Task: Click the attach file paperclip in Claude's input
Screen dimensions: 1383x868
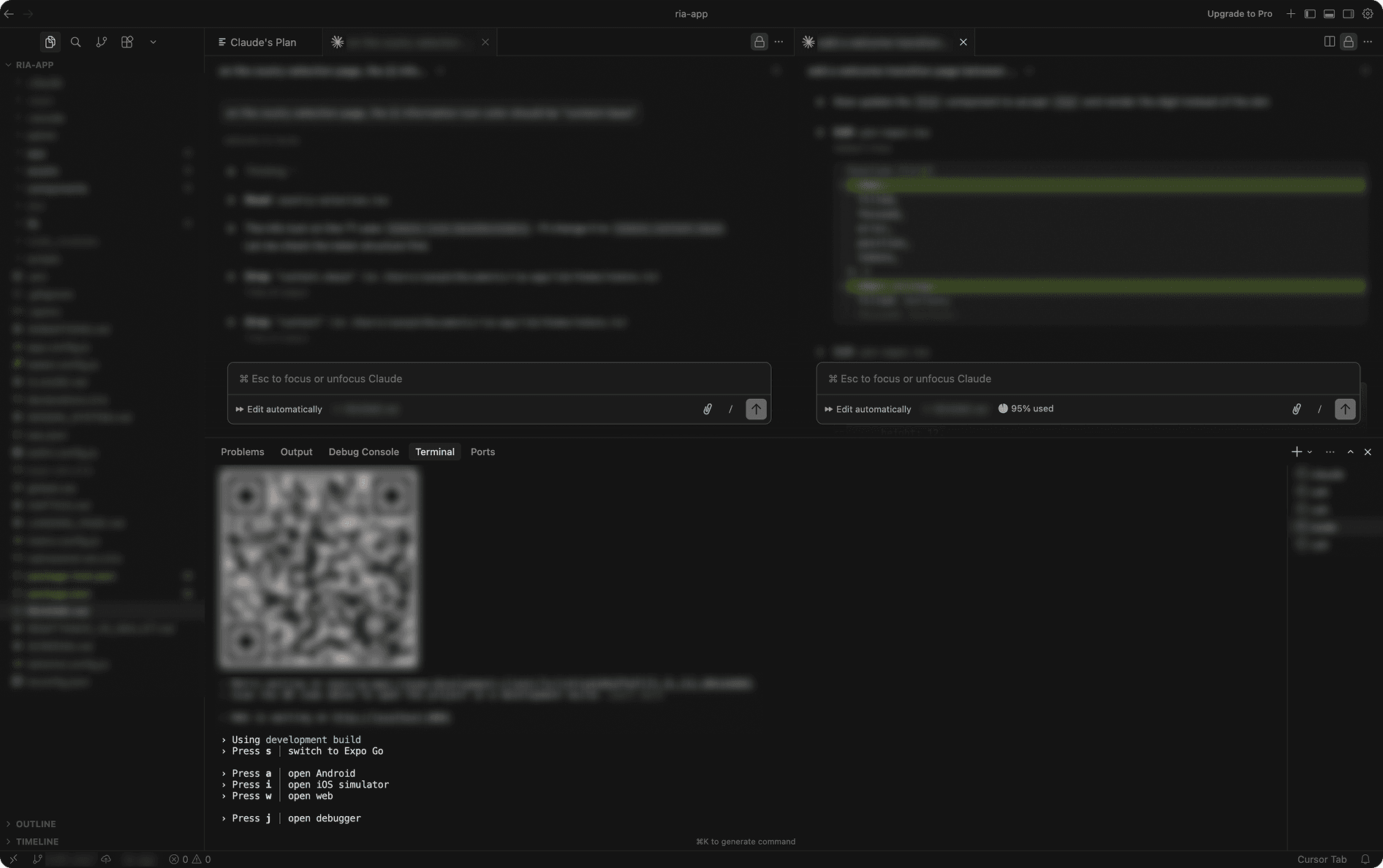Action: coord(707,409)
